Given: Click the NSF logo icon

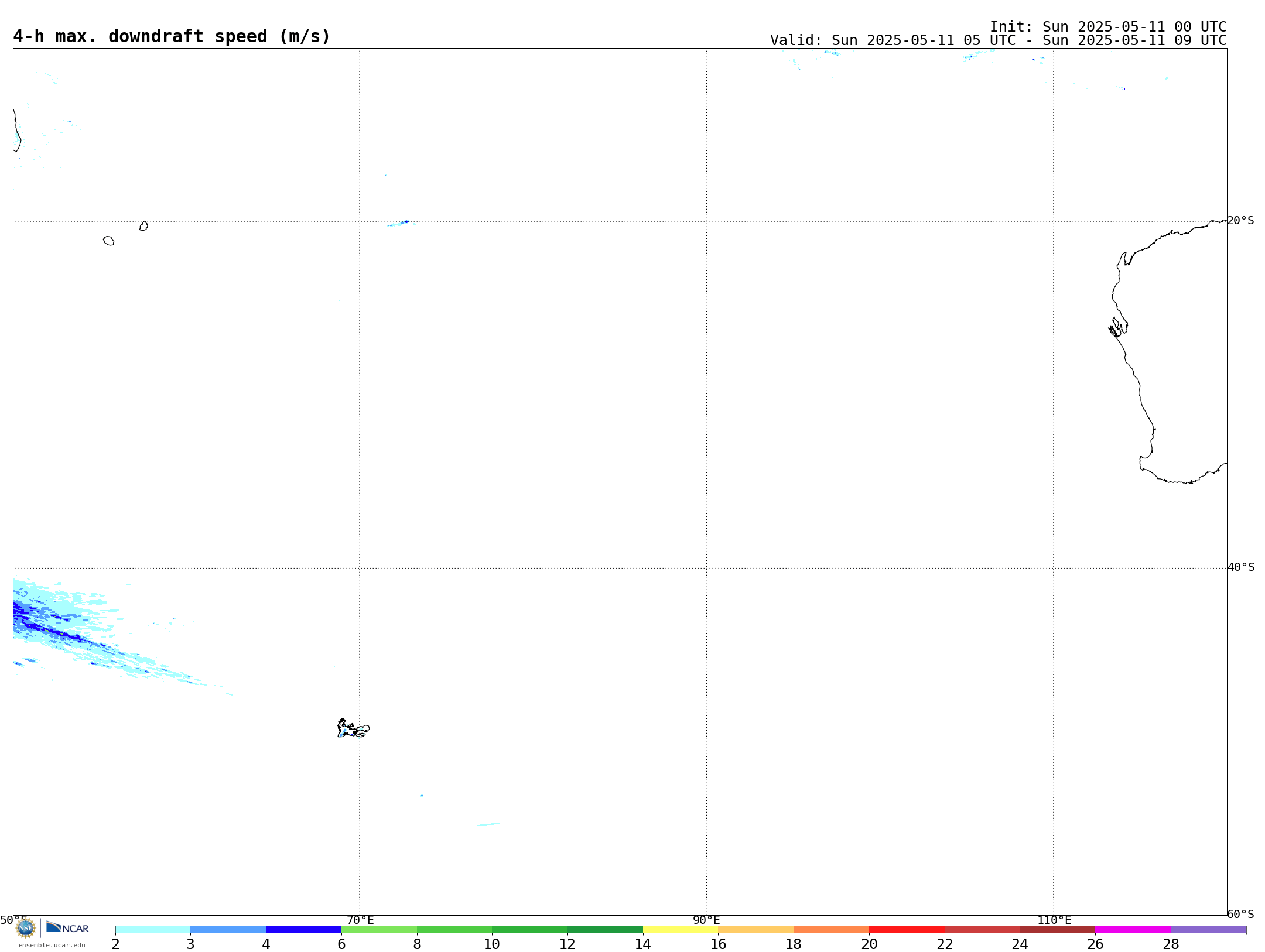Looking at the screenshot, I should coord(26,928).
